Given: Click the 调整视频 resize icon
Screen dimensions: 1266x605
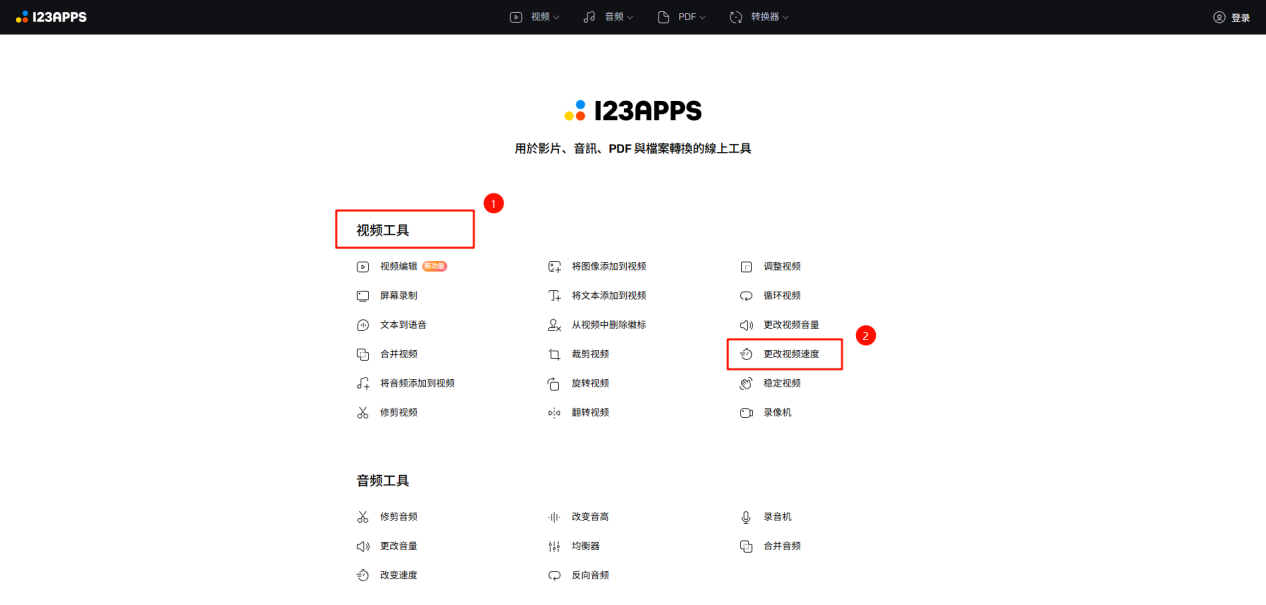Looking at the screenshot, I should [x=746, y=267].
